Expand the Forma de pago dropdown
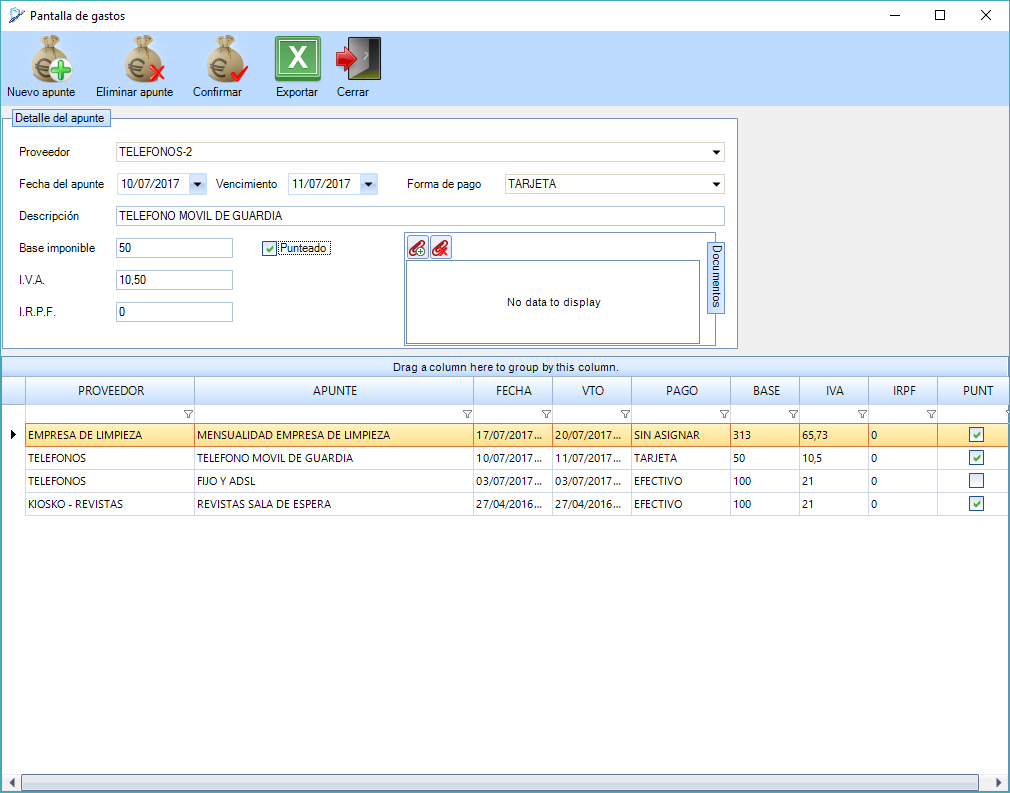This screenshot has width=1010, height=793. coord(716,184)
